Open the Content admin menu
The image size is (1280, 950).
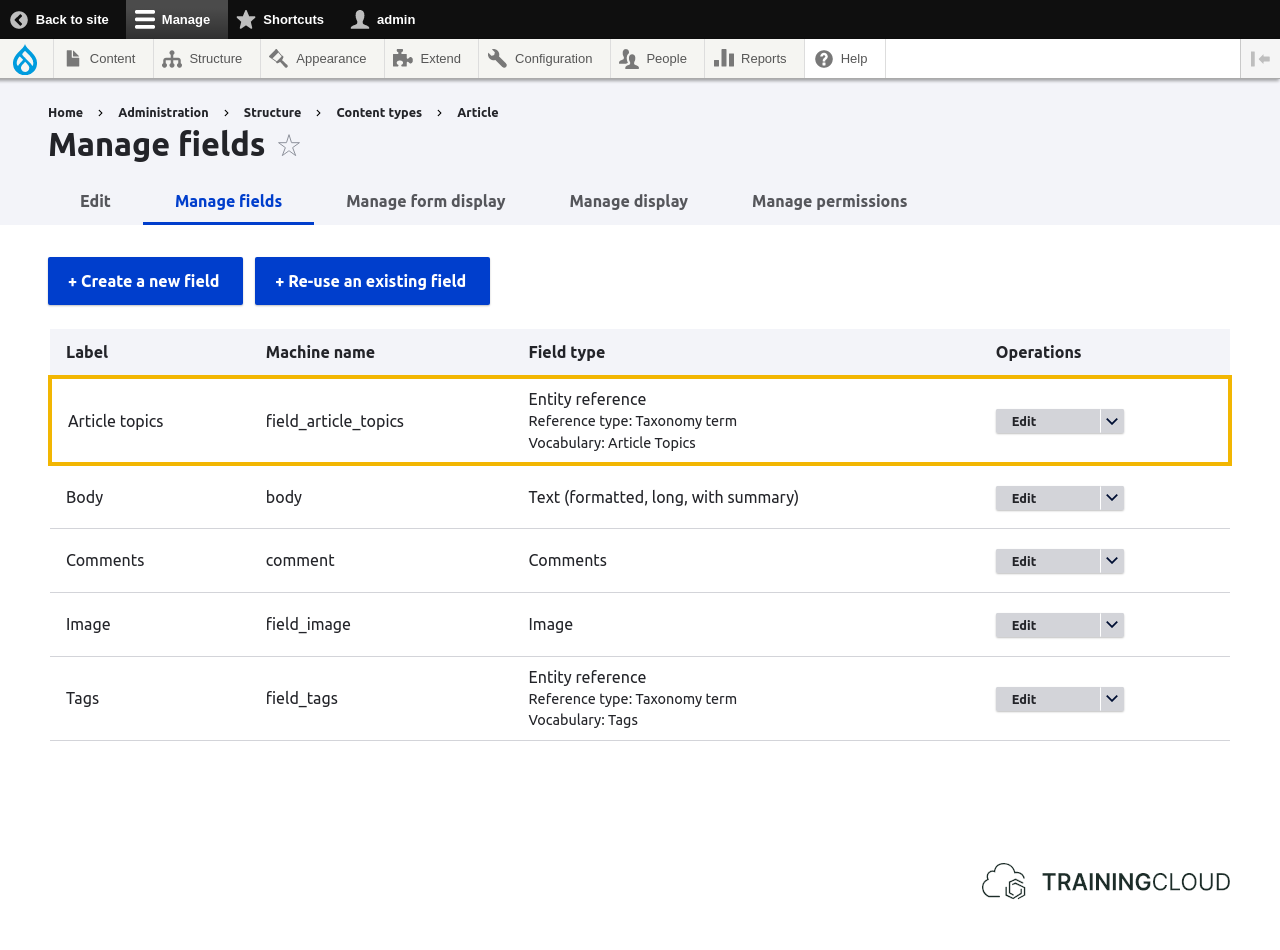coord(103,59)
